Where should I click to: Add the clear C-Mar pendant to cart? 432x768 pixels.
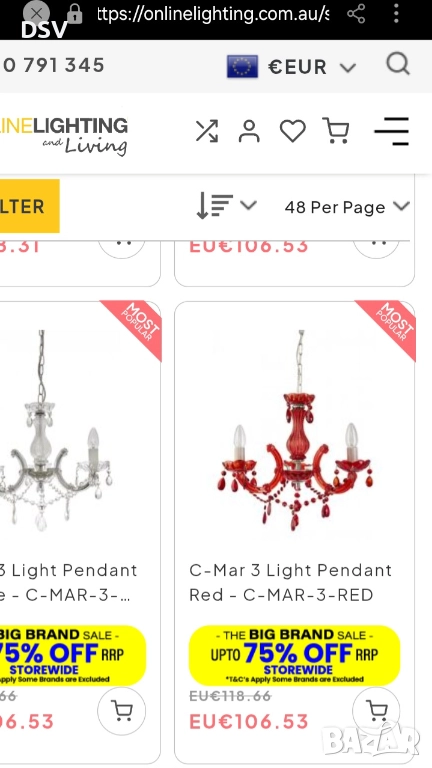(x=121, y=711)
